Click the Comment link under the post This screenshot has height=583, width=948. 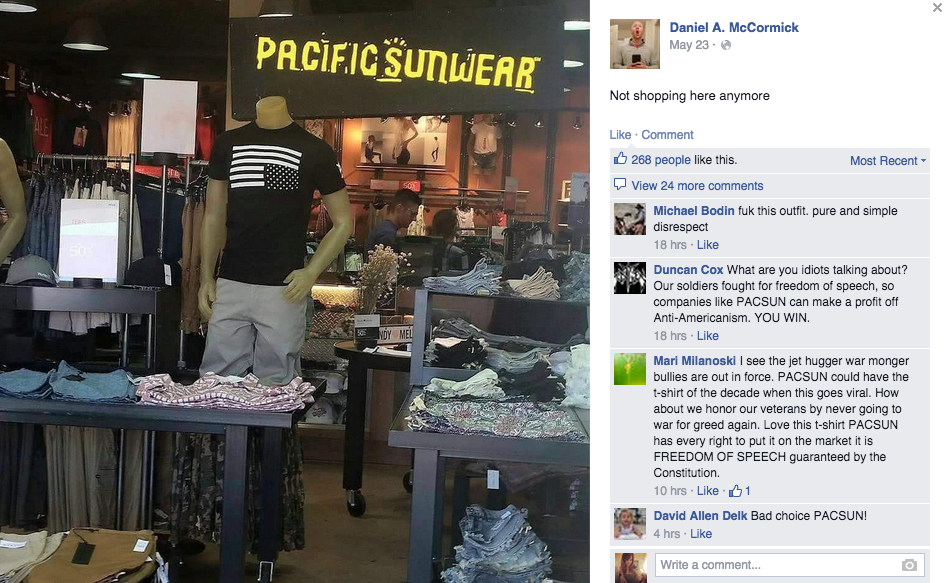[x=667, y=134]
